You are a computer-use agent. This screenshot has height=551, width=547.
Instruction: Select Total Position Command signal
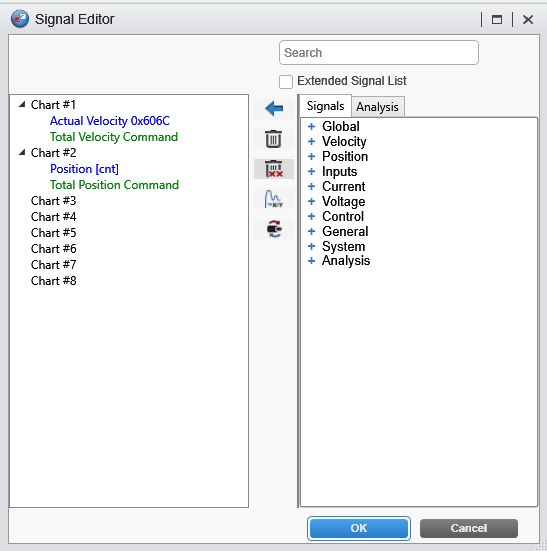pyautogui.click(x=114, y=185)
